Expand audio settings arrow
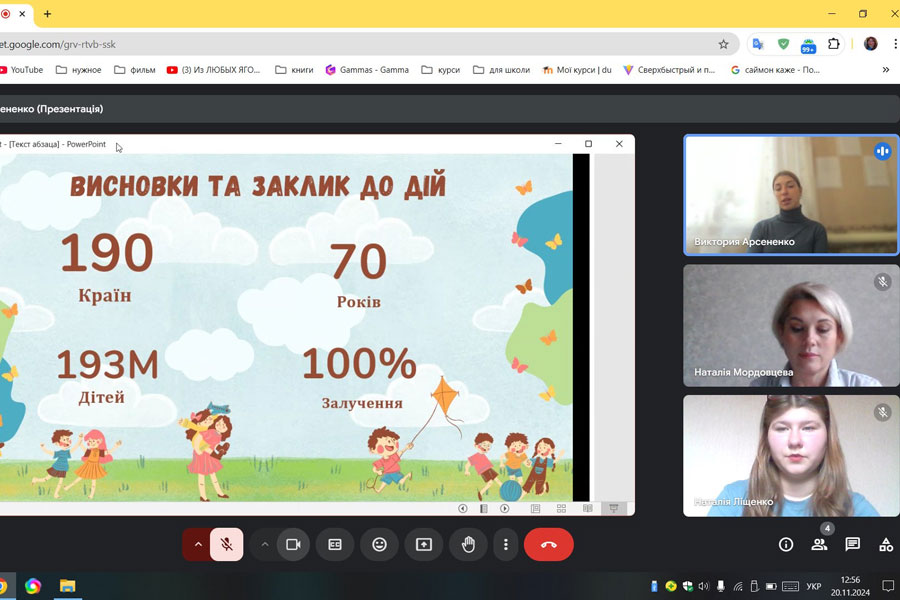Viewport: 900px width, 600px height. click(x=198, y=544)
